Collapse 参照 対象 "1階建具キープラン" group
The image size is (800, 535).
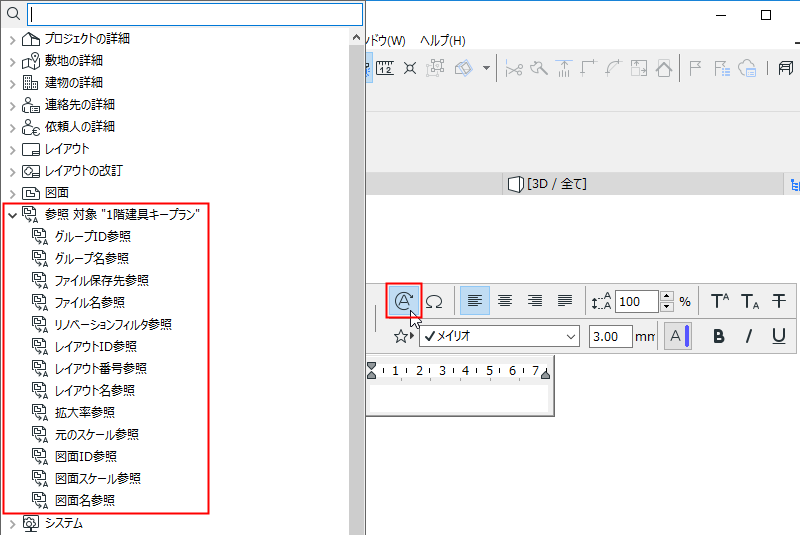(x=13, y=215)
